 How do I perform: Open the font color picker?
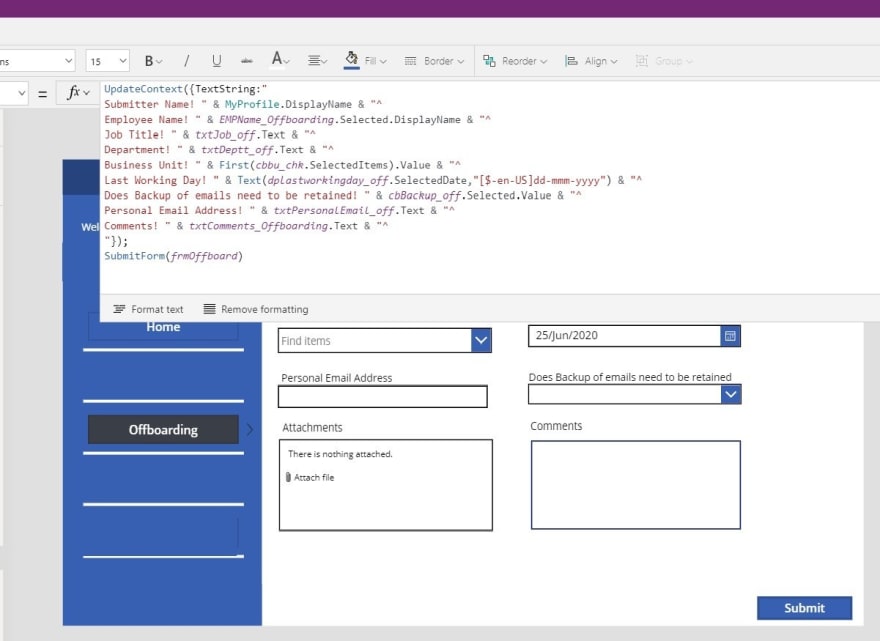click(x=280, y=60)
